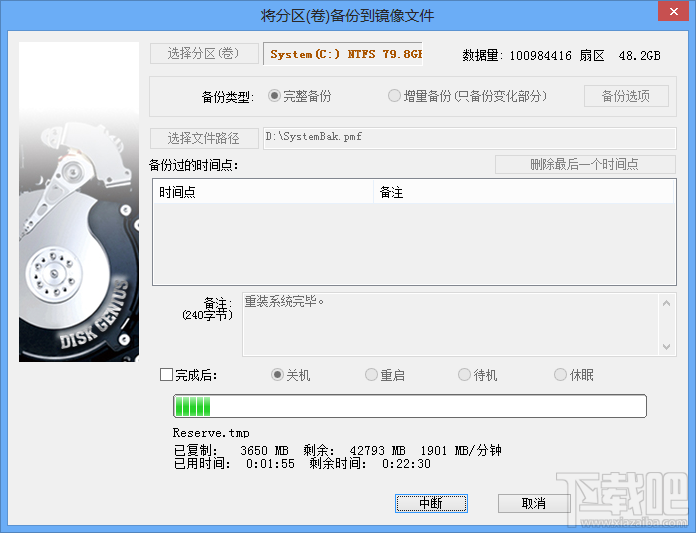Click the Reserve.tmp current file label
This screenshot has height=533, width=696.
(x=211, y=433)
